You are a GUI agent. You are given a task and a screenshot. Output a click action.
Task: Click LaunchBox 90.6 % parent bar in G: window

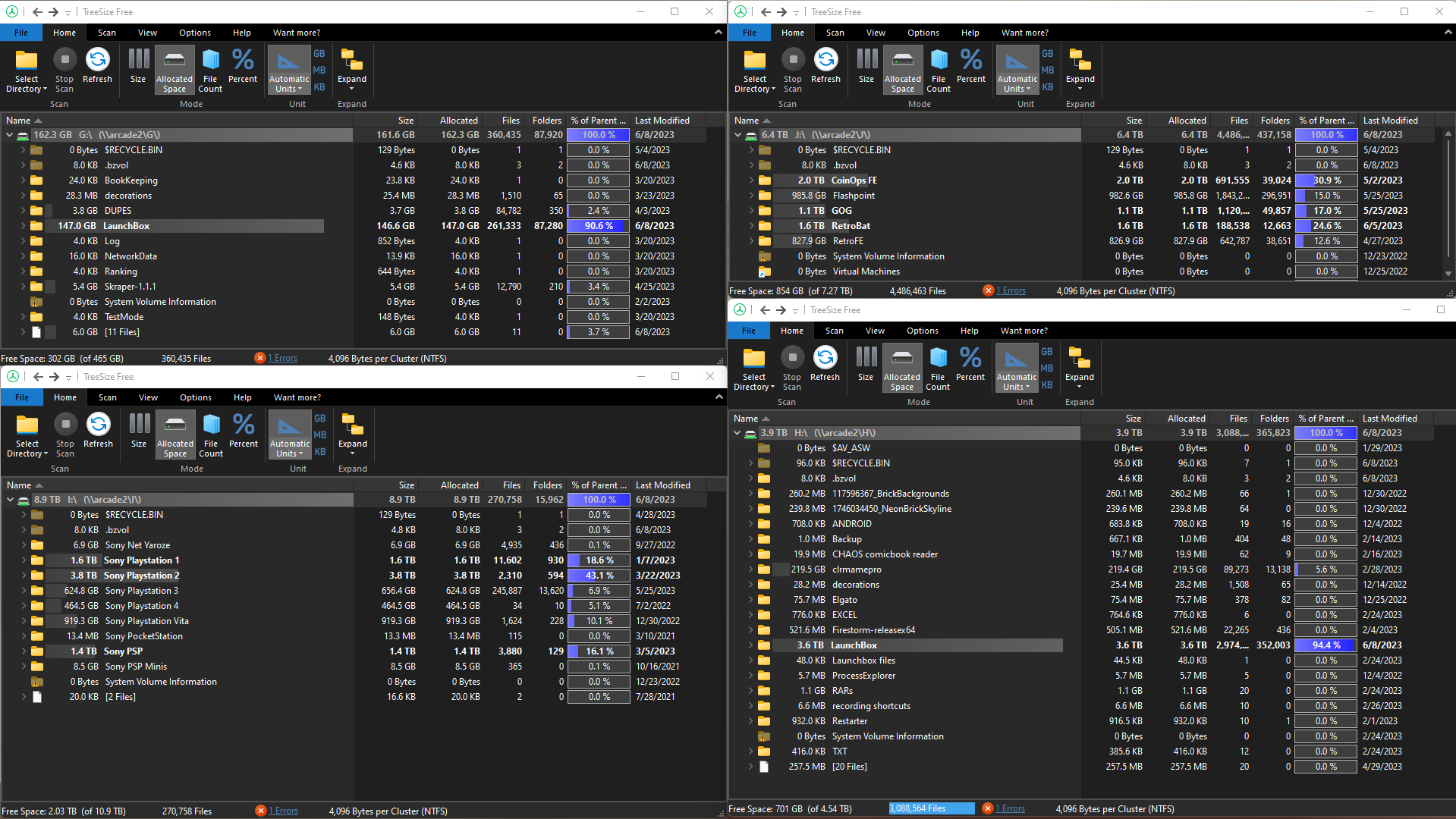pyautogui.click(x=599, y=226)
